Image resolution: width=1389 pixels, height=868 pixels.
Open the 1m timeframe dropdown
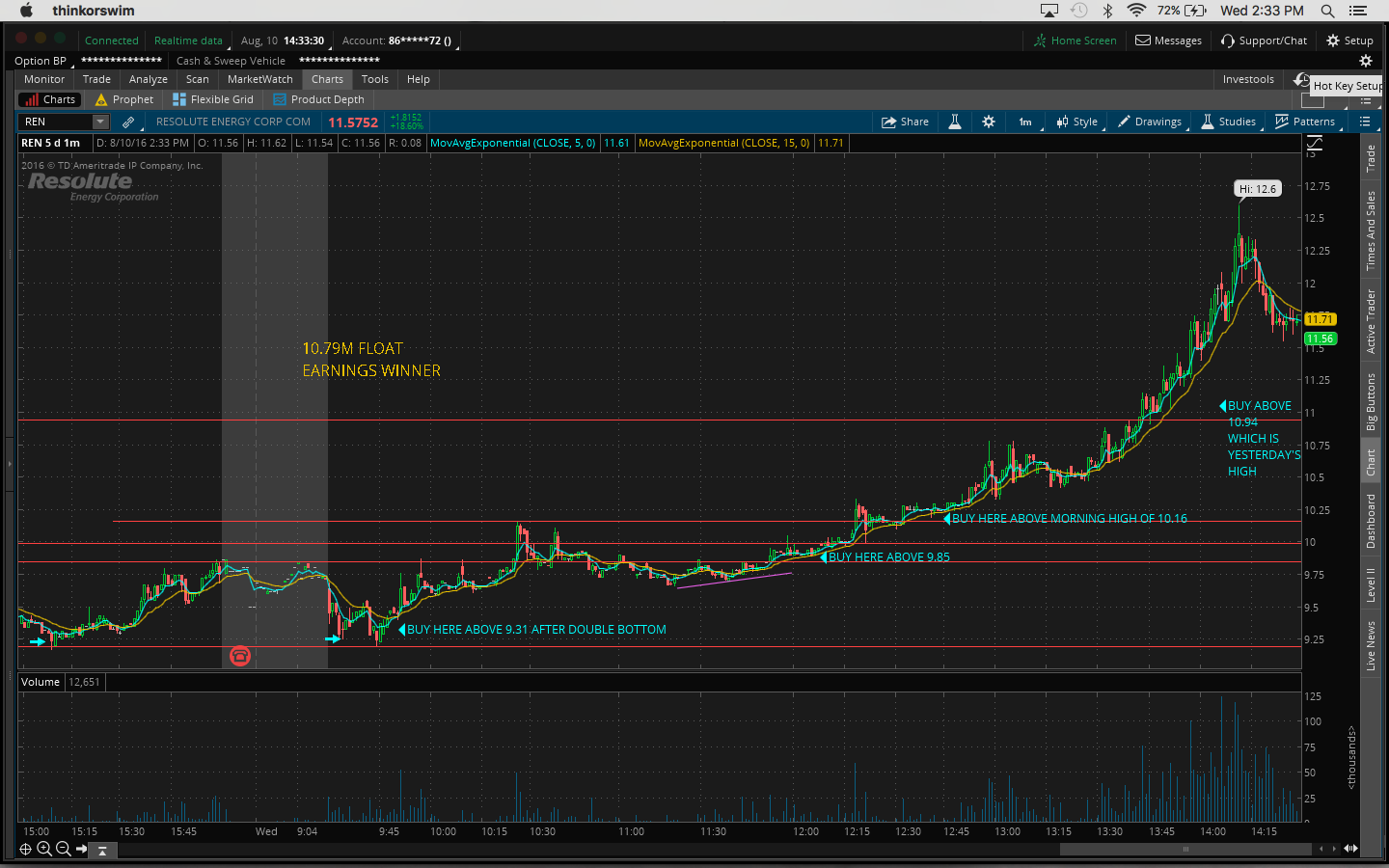(x=1025, y=122)
